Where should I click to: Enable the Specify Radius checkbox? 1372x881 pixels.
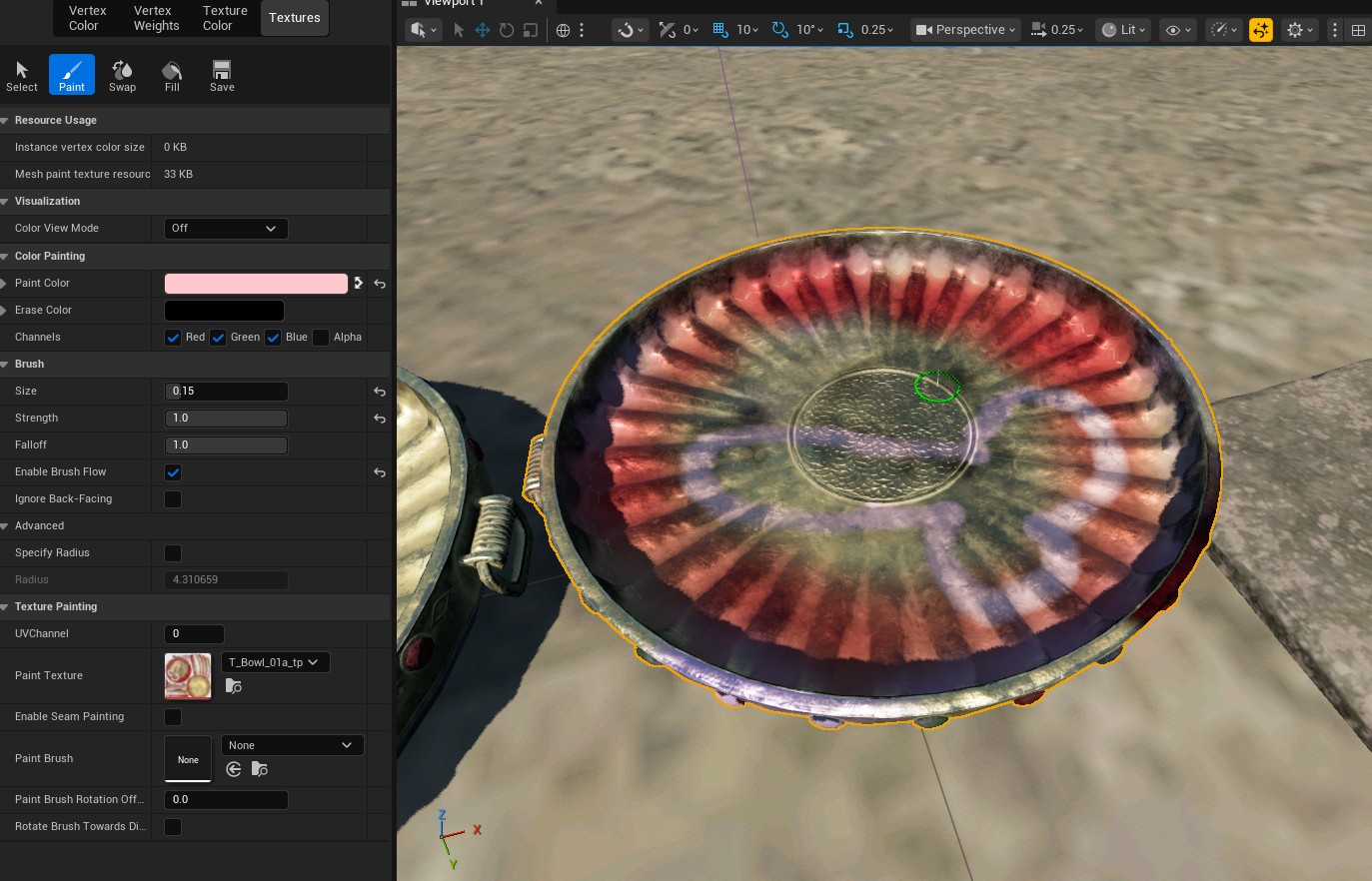point(173,553)
